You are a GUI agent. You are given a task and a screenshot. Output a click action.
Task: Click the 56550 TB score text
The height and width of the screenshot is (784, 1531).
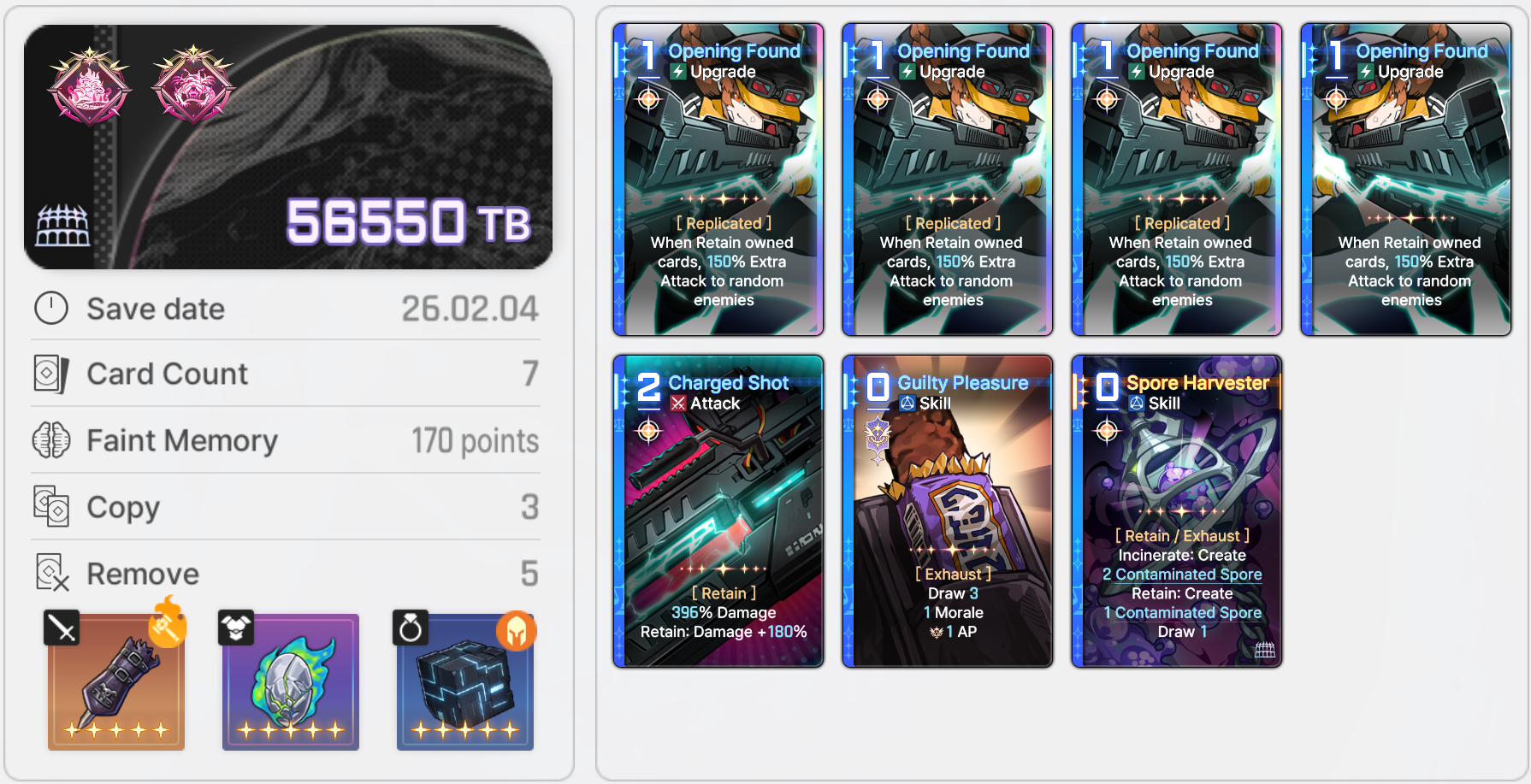[408, 222]
